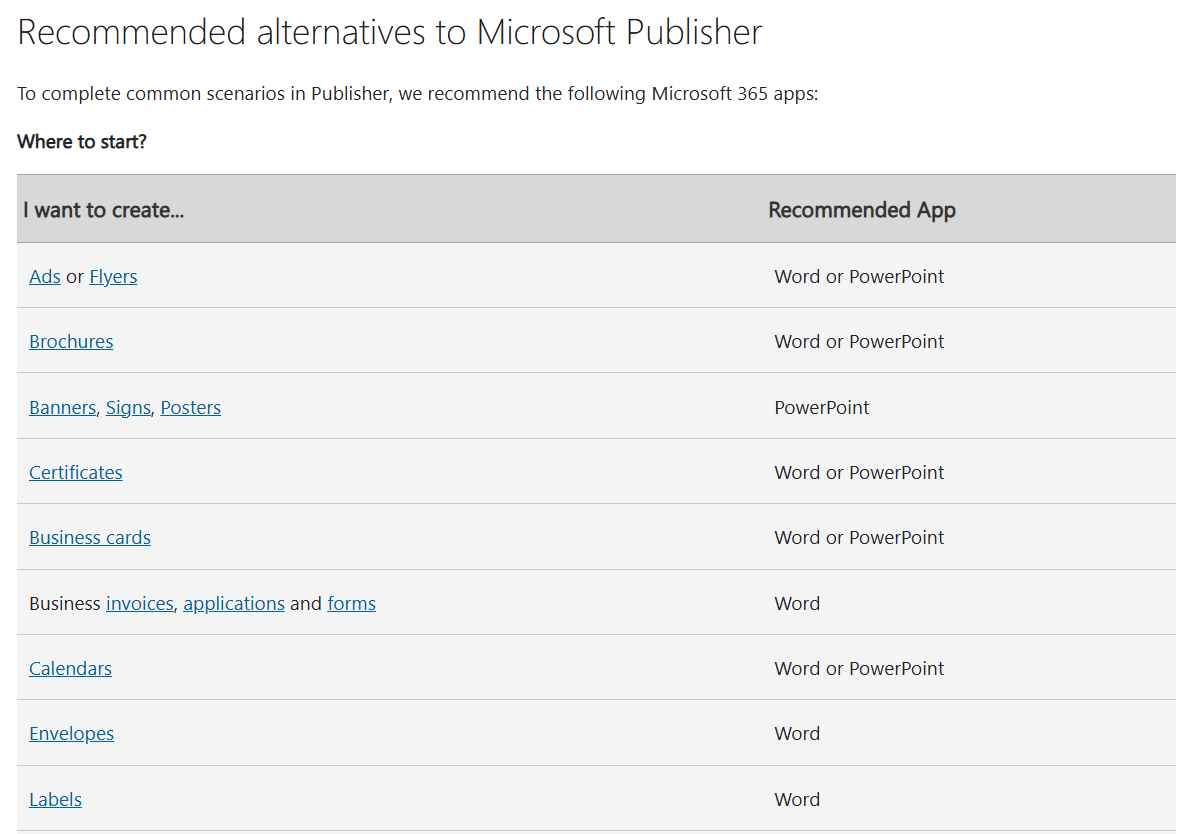1196x834 pixels.
Task: Open the Flyers link
Action: (x=113, y=277)
